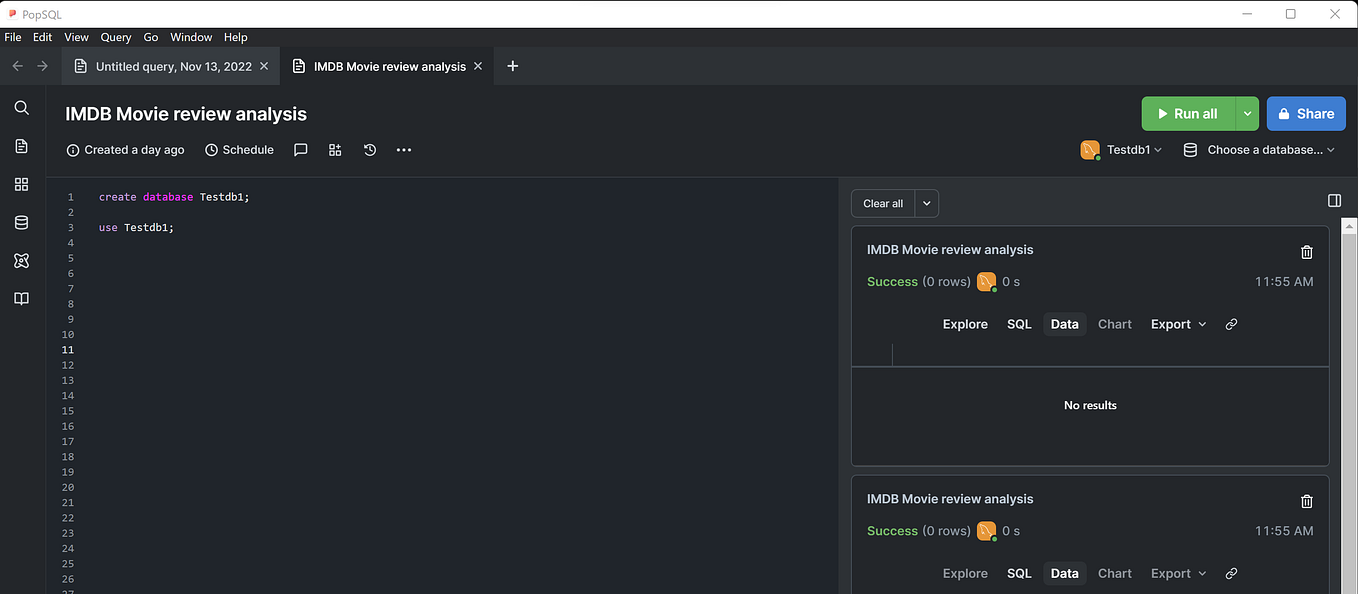
Task: Select Explore tab in second result
Action: click(x=965, y=573)
